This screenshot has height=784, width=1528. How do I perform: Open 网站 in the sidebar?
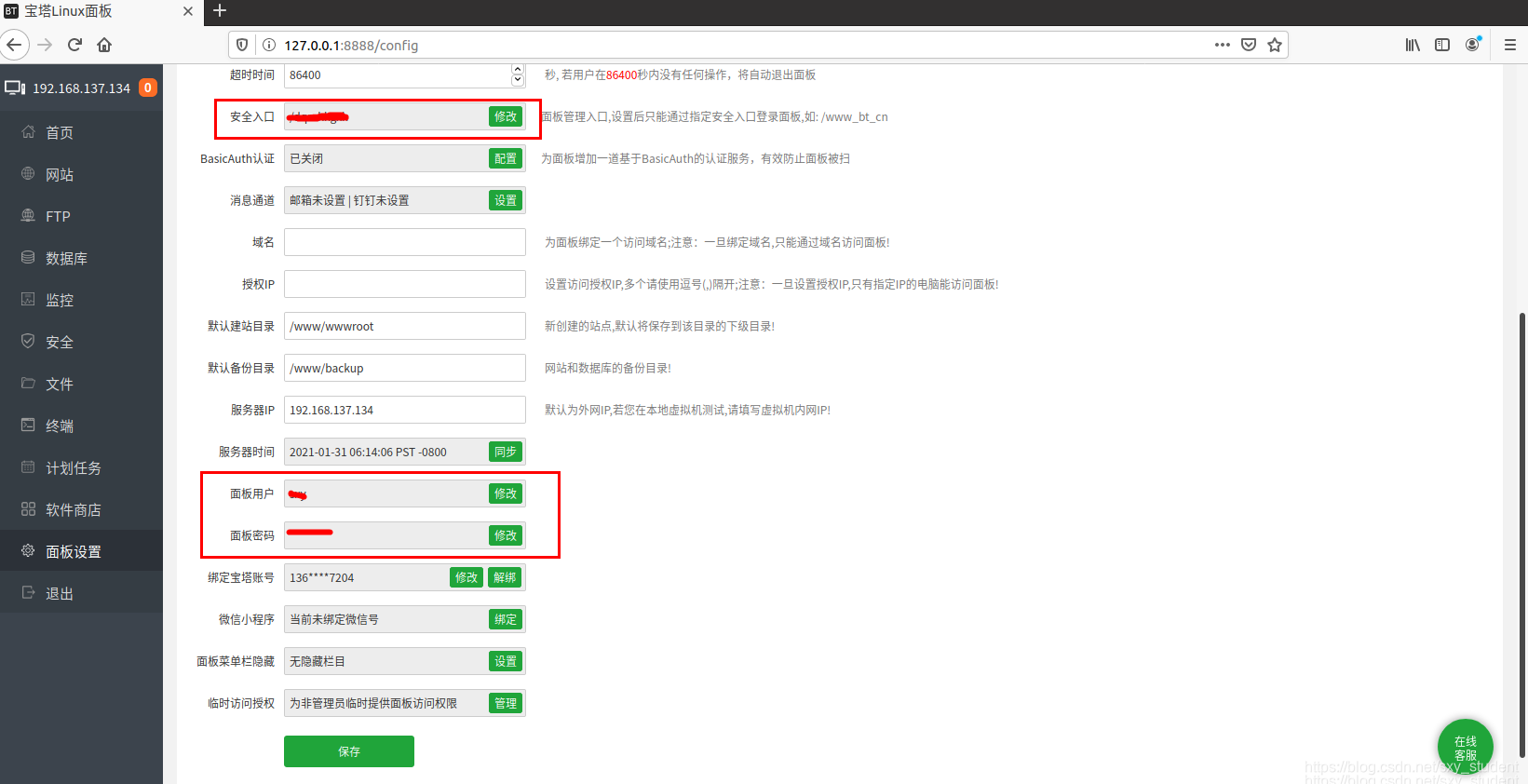click(81, 174)
